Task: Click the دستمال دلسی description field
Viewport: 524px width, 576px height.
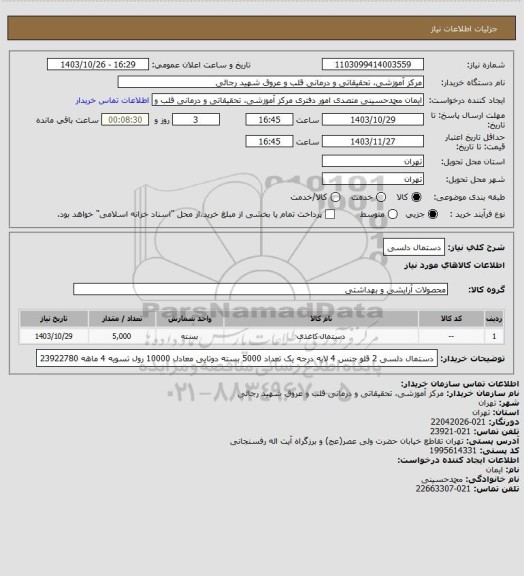Action: [x=414, y=247]
